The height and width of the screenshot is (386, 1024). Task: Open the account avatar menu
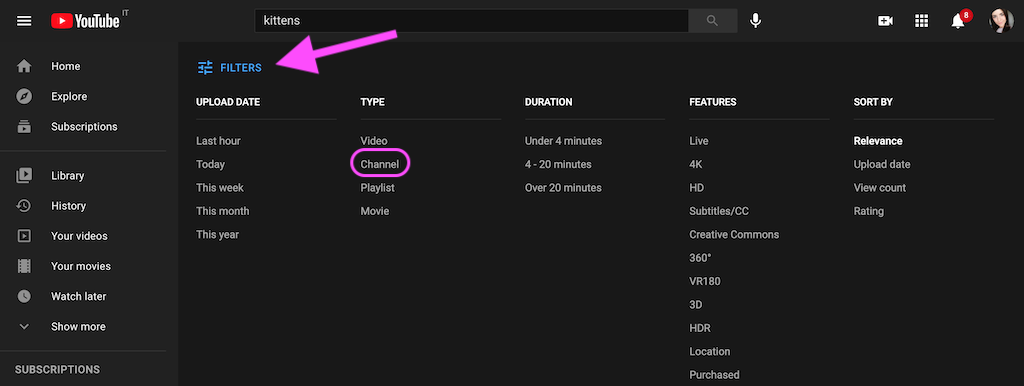click(x=1001, y=21)
